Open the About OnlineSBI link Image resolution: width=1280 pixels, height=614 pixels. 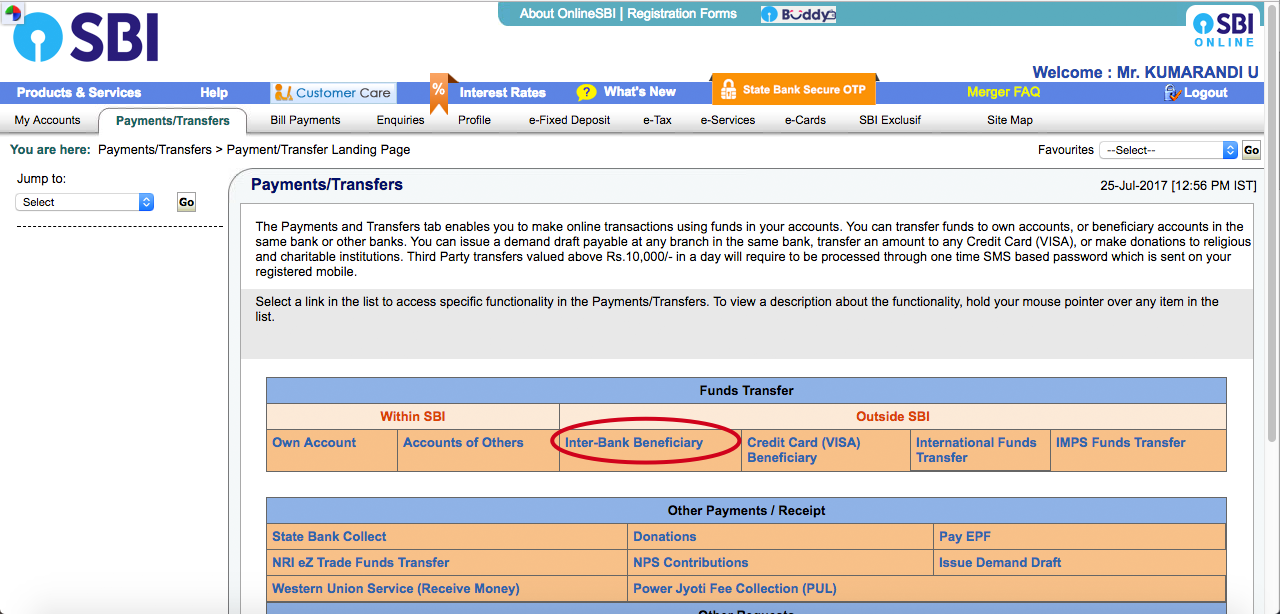click(567, 14)
